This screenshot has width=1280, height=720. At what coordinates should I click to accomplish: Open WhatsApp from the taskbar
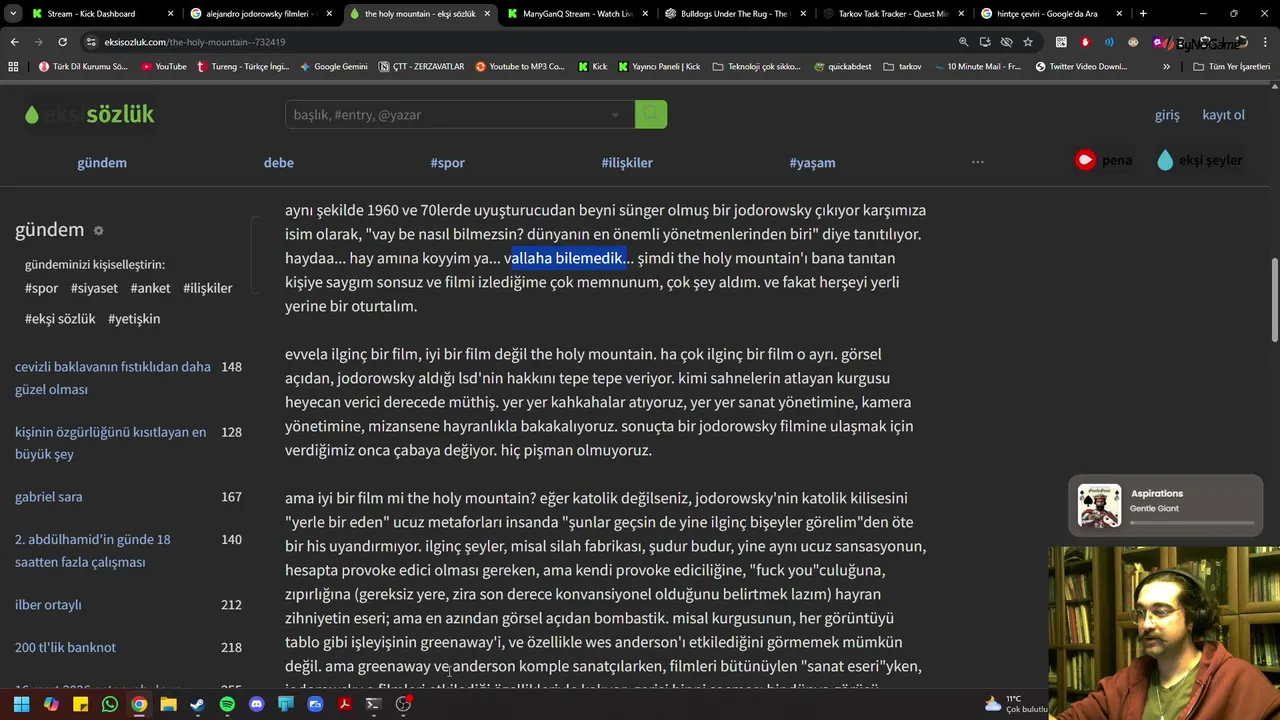pyautogui.click(x=110, y=704)
